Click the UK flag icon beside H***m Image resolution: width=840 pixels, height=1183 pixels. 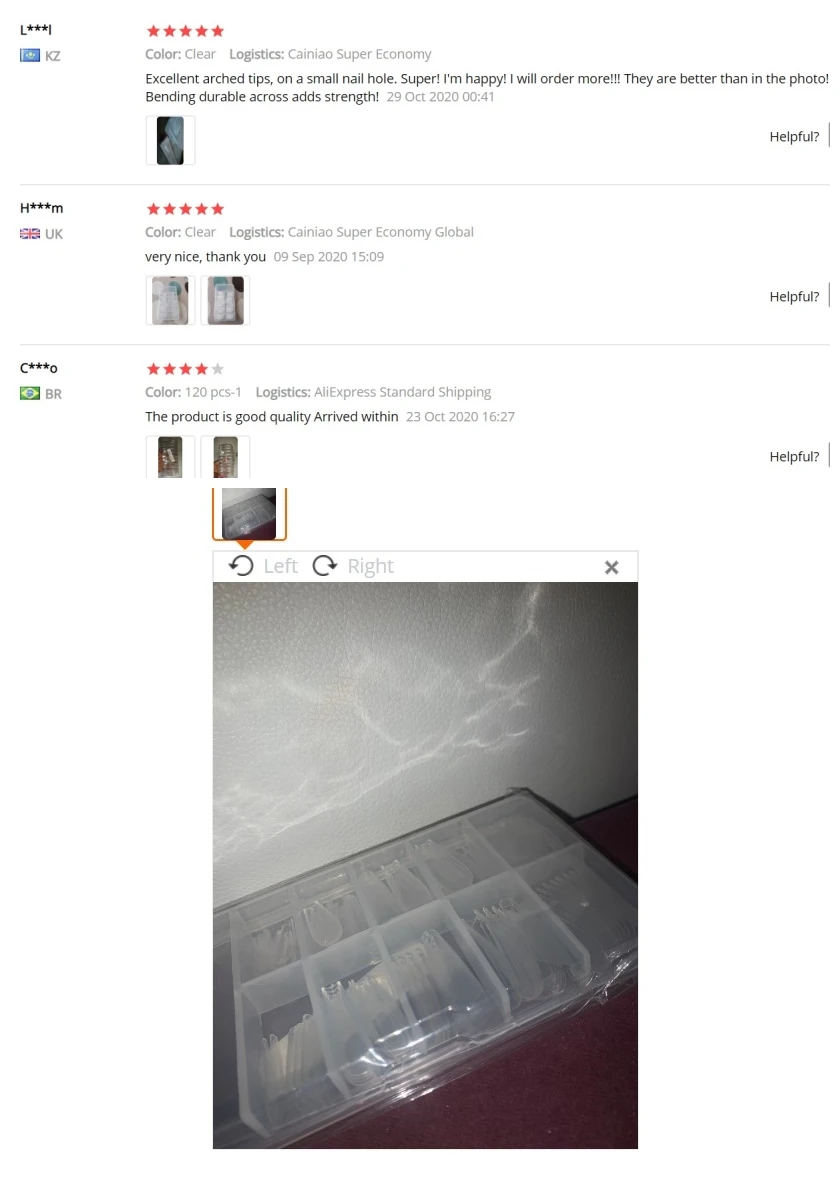pos(30,233)
